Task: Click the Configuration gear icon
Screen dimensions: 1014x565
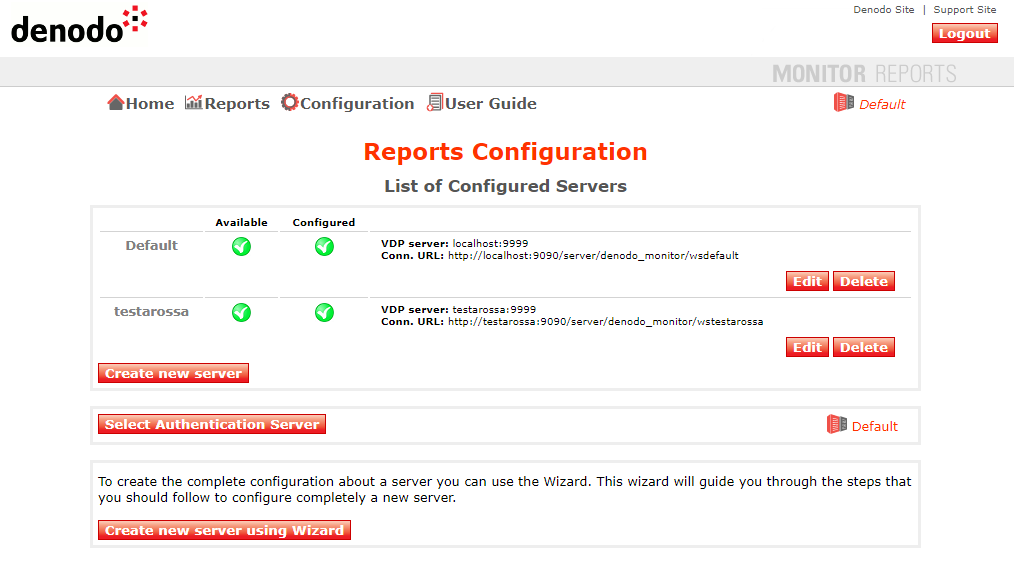Action: click(290, 102)
